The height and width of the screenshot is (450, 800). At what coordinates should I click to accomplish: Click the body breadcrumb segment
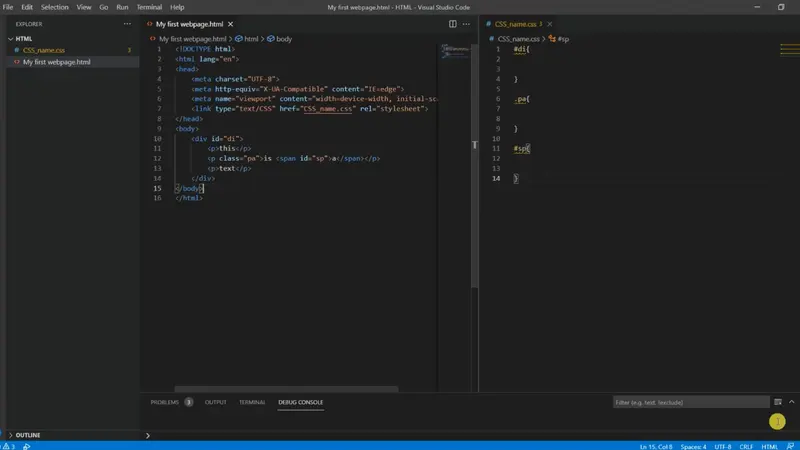(284, 39)
